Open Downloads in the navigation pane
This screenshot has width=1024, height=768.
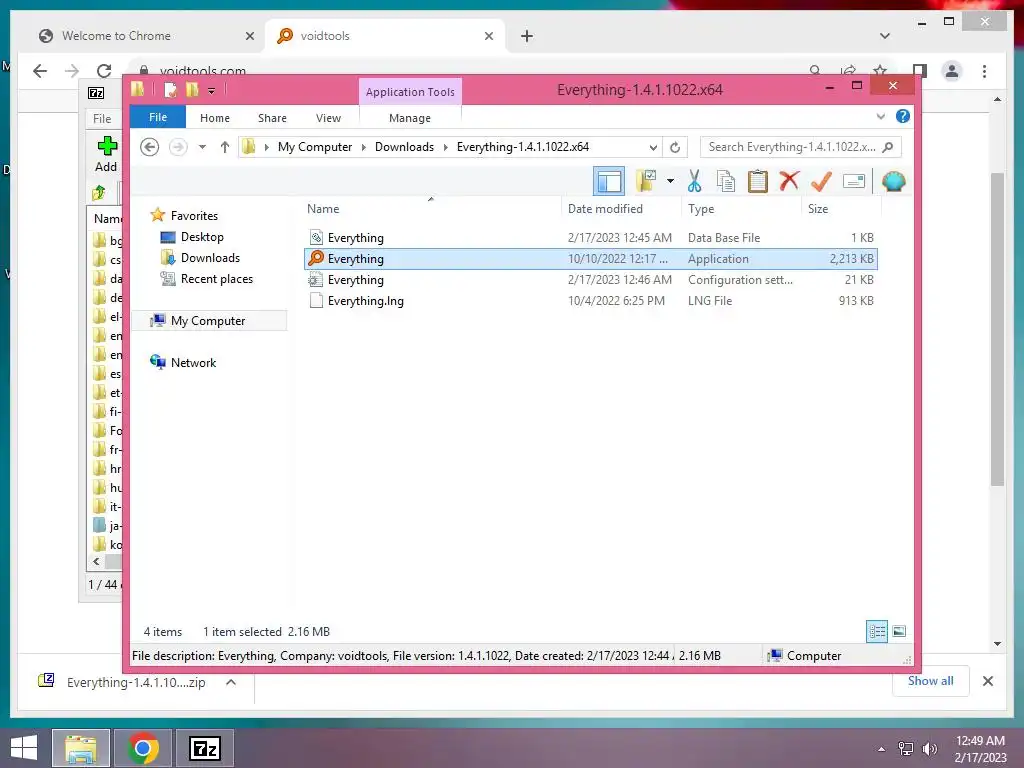[x=210, y=257]
